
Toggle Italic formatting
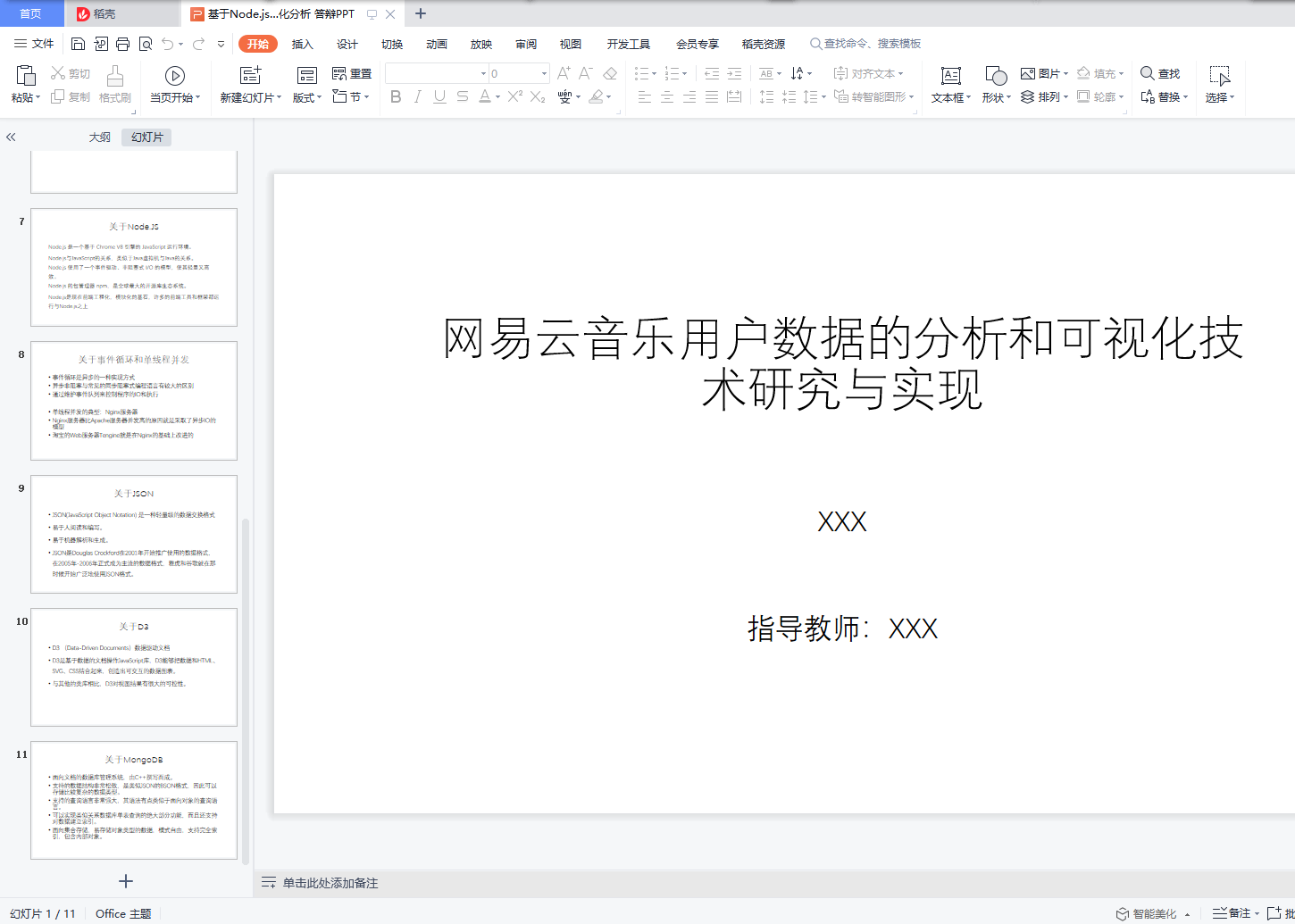418,96
